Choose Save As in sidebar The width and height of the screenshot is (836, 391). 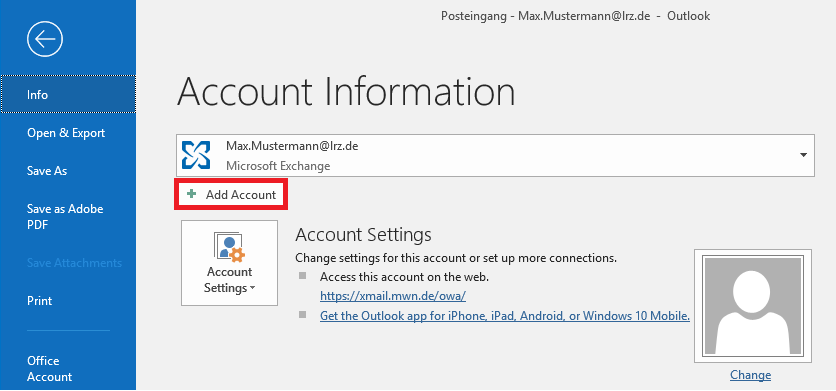pyautogui.click(x=47, y=171)
